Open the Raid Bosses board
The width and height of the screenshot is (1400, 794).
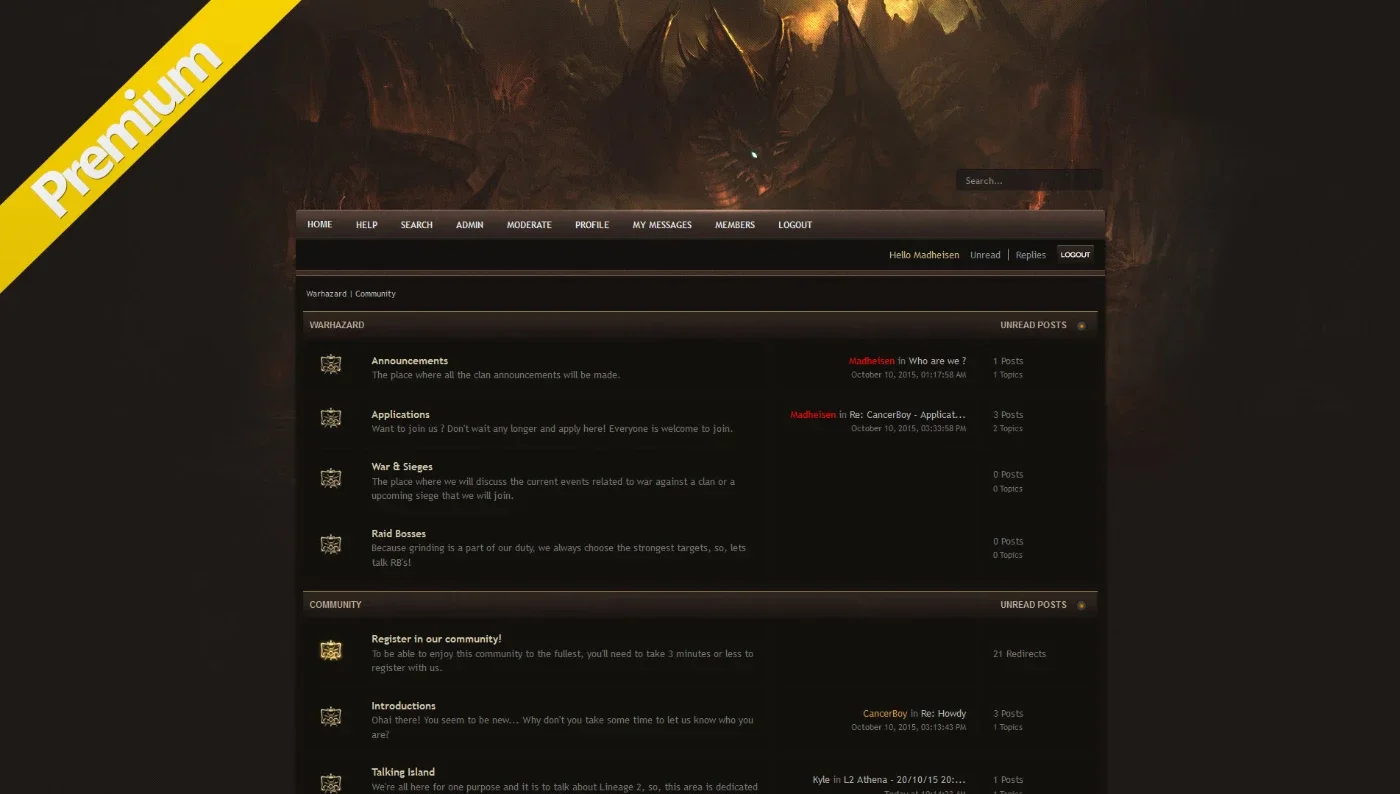(x=398, y=534)
